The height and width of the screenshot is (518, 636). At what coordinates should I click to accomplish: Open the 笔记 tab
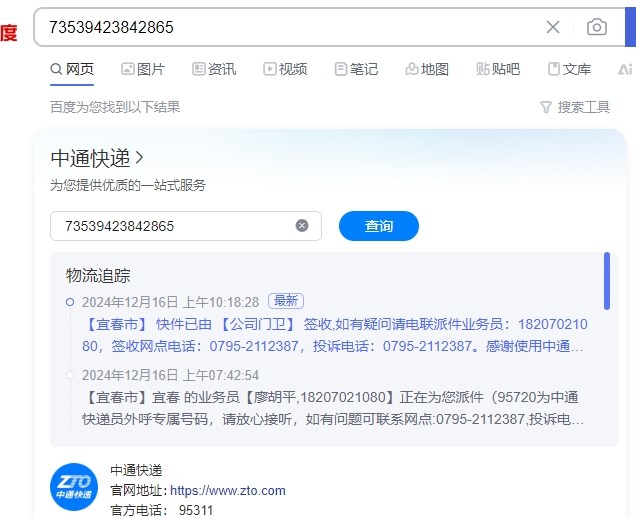point(356,69)
